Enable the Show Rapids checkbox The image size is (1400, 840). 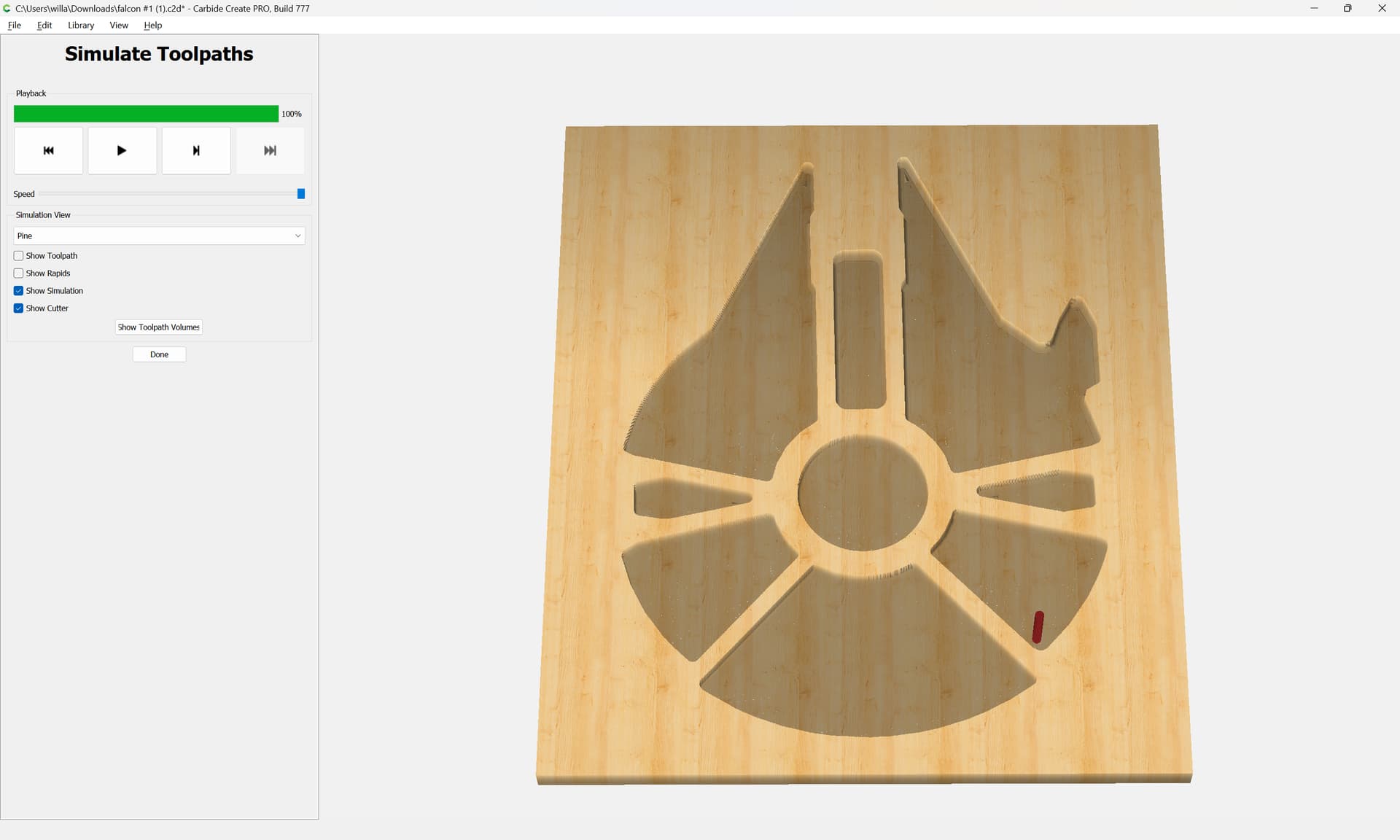tap(19, 273)
